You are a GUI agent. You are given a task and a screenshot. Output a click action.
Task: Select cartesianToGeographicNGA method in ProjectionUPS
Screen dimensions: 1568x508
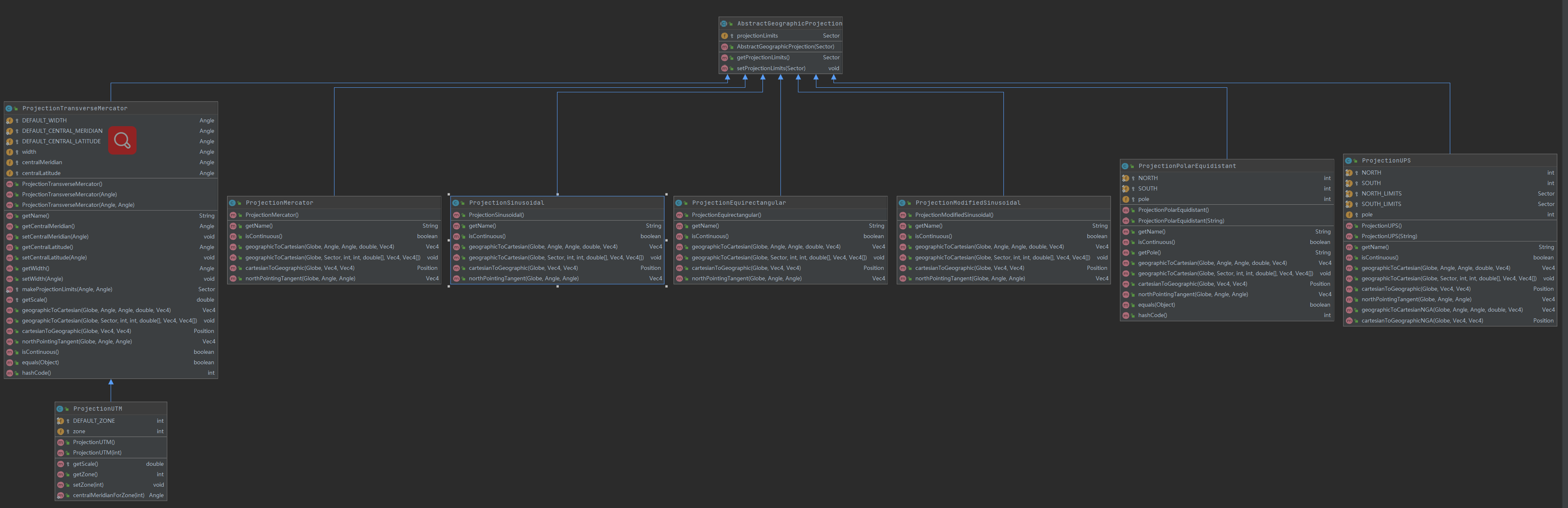1422,320
